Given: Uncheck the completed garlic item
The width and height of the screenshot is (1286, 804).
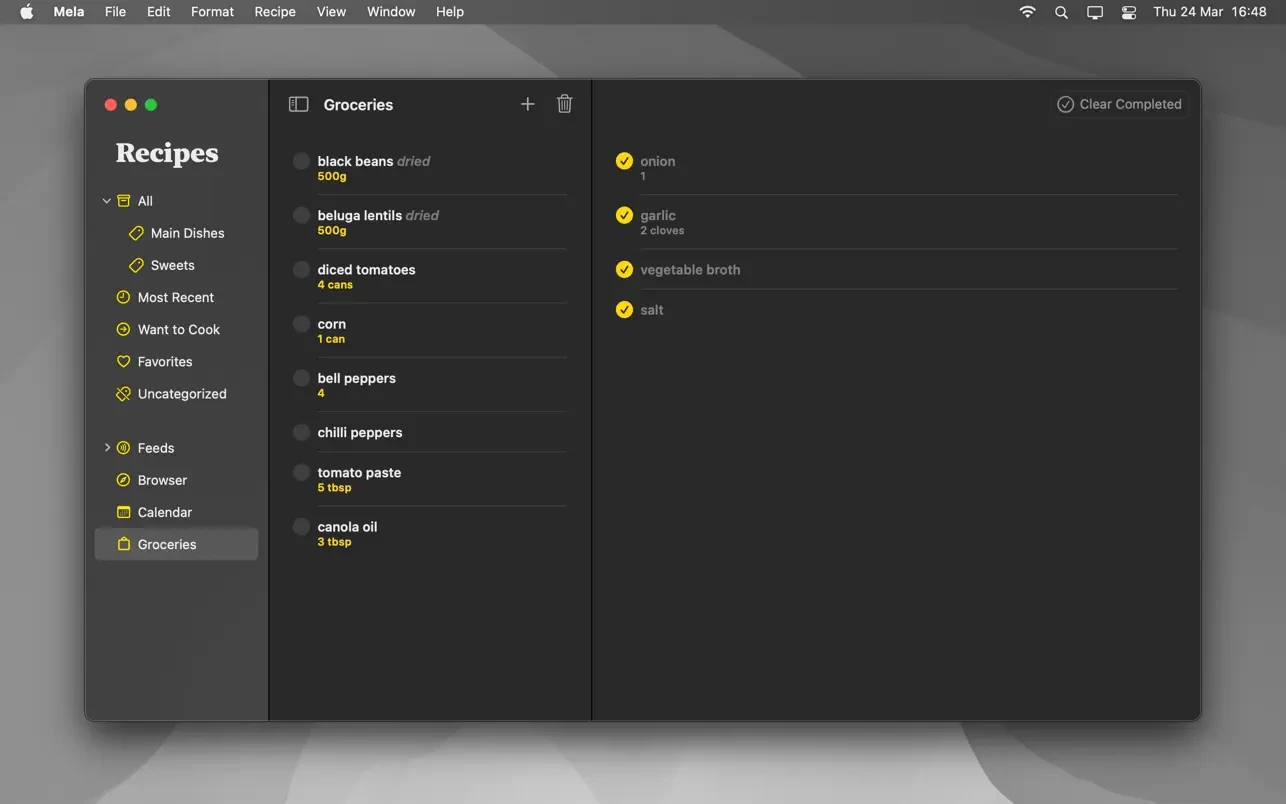Looking at the screenshot, I should (x=624, y=215).
